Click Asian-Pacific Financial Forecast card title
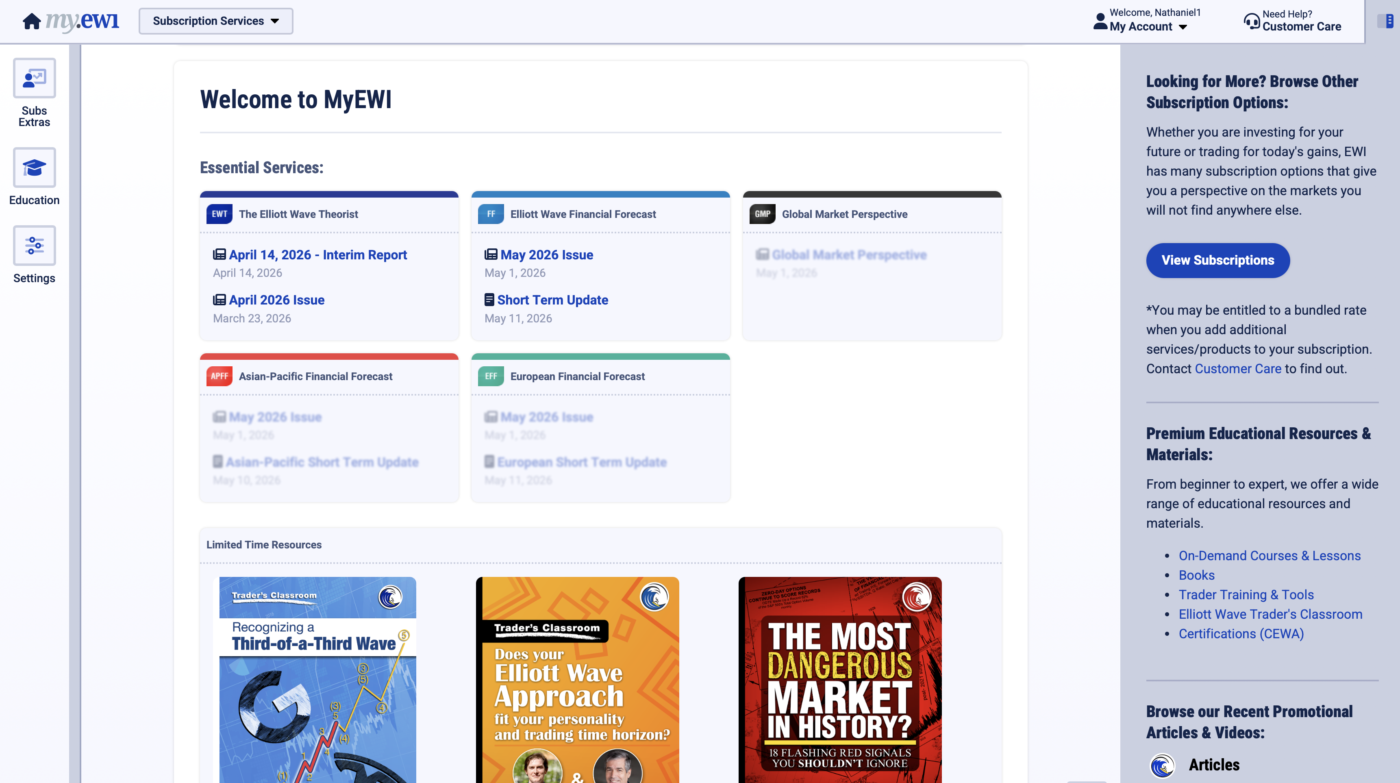Screen dimensions: 1400x783 tap(316, 376)
